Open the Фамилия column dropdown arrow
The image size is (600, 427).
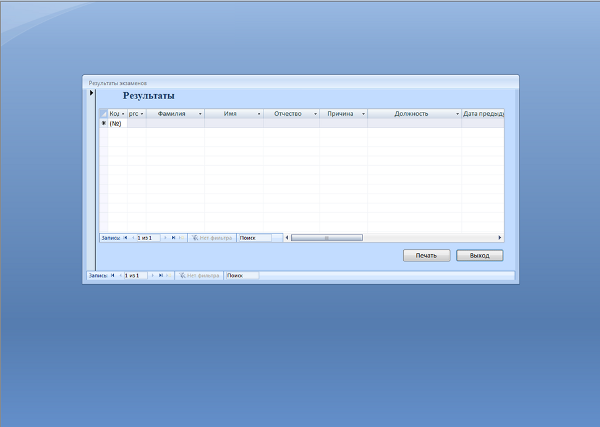coord(200,114)
